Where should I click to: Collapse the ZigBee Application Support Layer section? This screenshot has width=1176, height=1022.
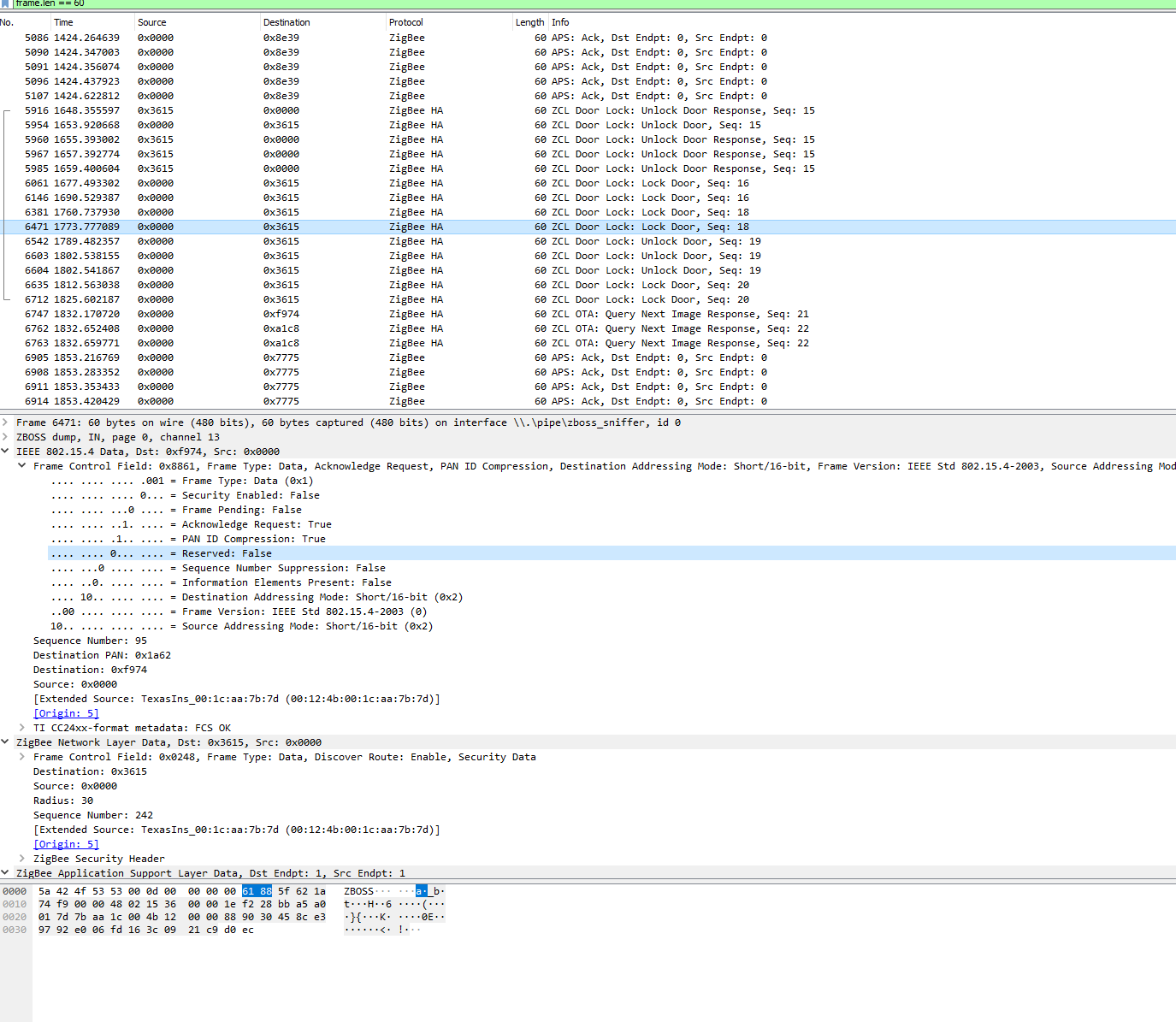click(x=7, y=872)
